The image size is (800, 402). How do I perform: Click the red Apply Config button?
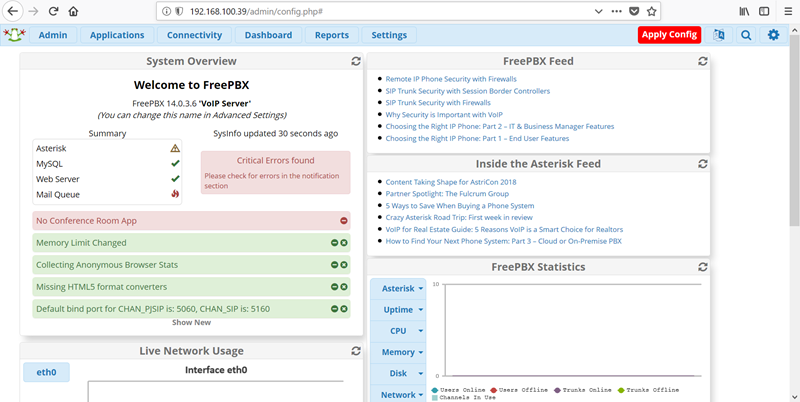click(x=669, y=35)
